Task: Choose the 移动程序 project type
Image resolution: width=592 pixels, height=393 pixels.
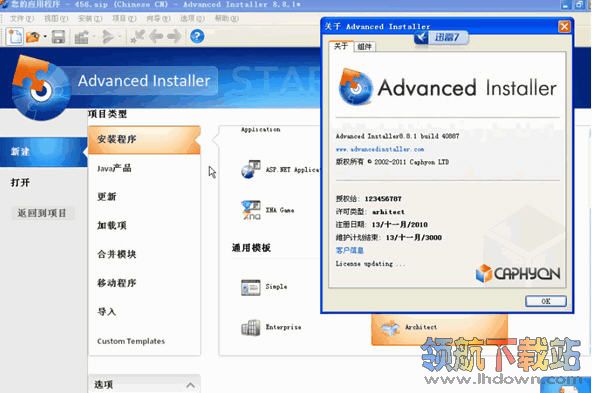Action: pos(116,283)
